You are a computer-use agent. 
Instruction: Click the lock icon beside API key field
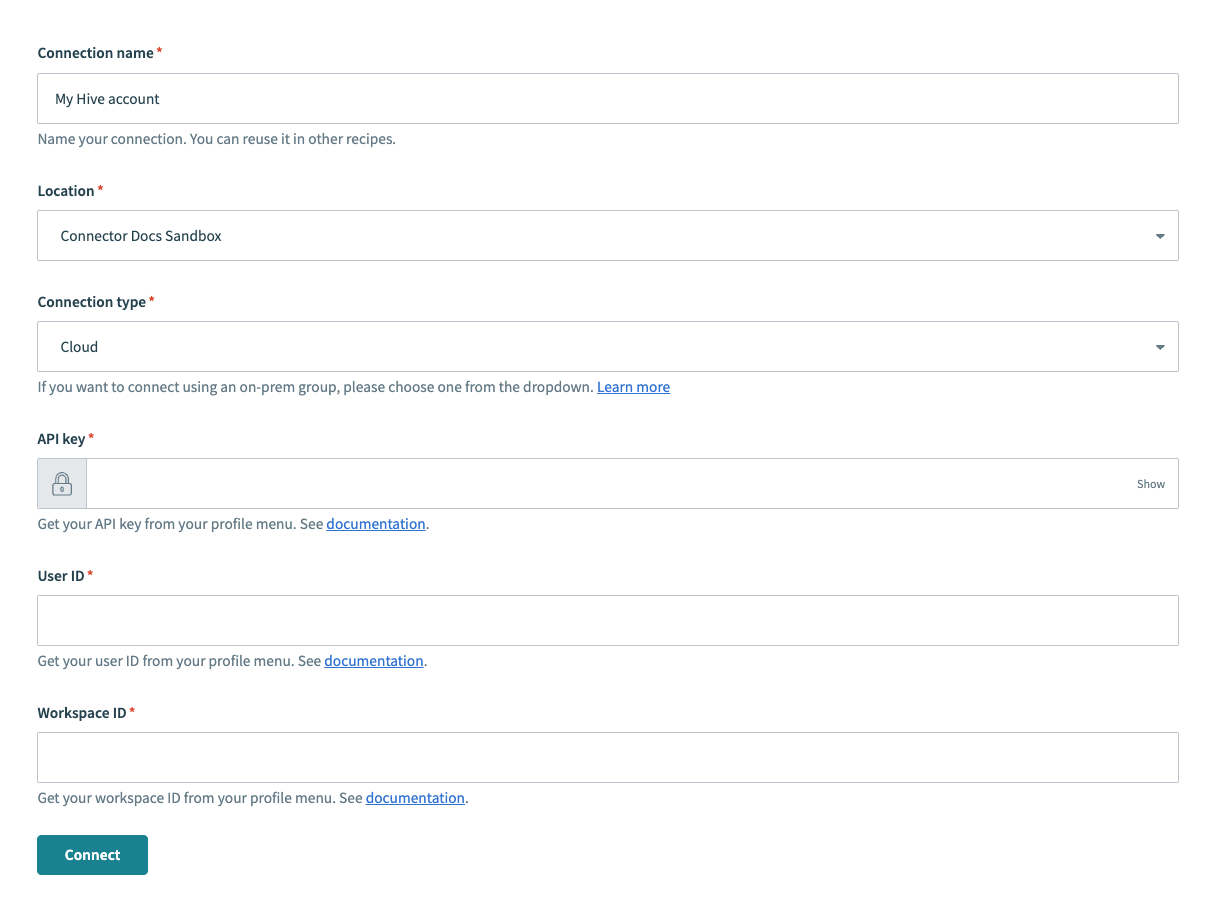(62, 484)
